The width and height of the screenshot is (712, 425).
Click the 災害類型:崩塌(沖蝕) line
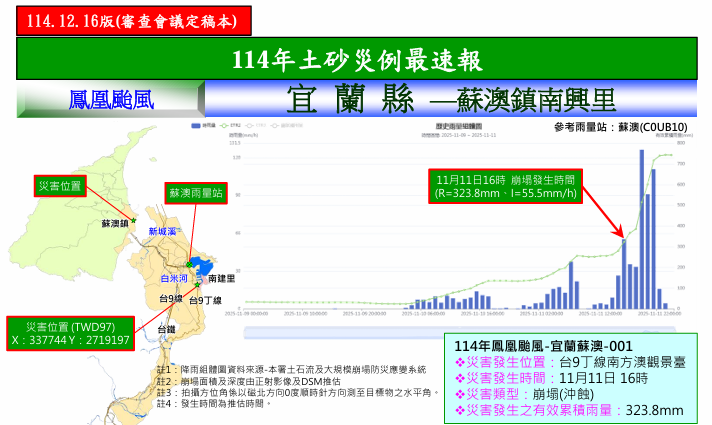524,394
